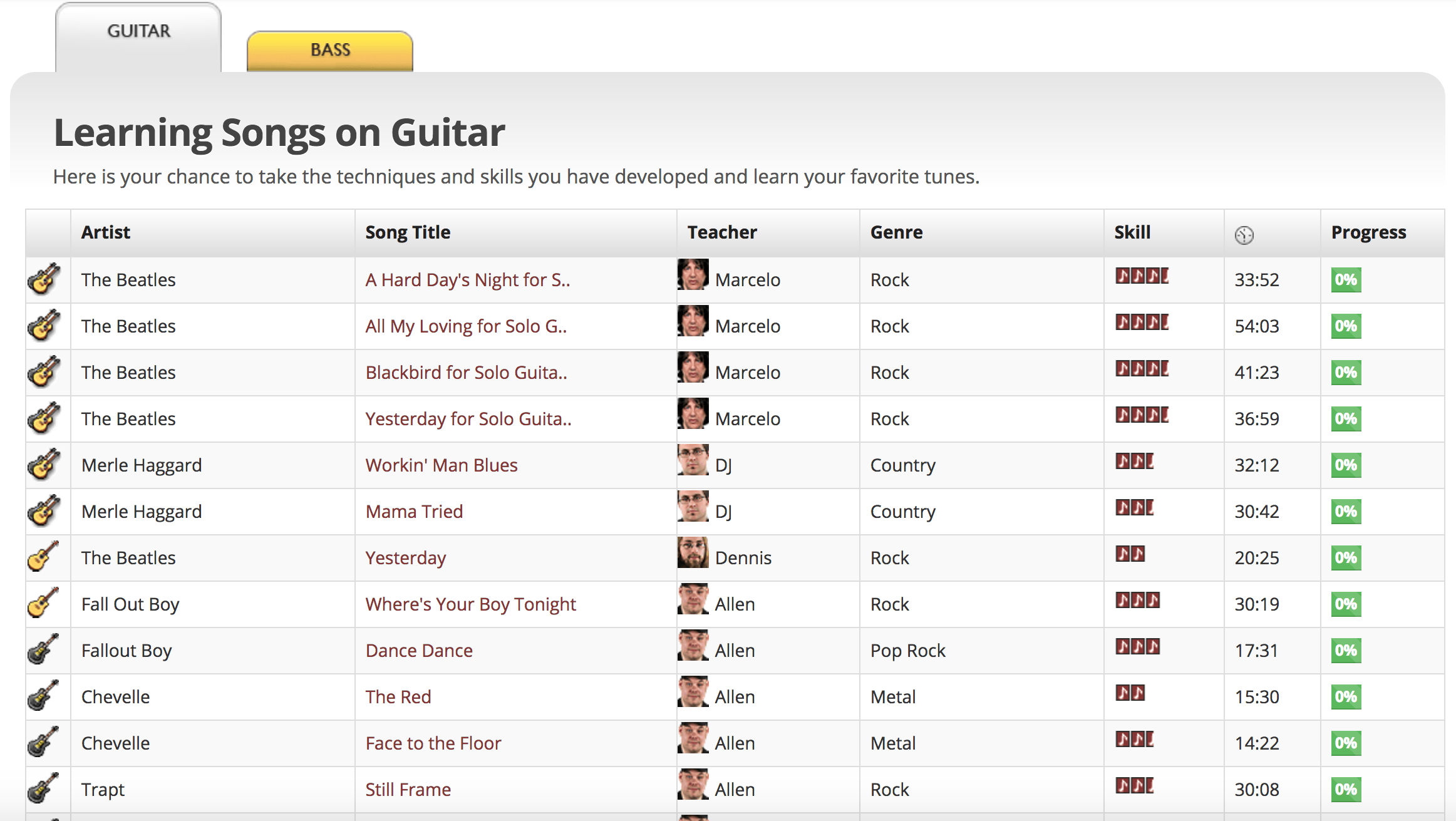1456x821 pixels.
Task: Click guitar icon in Still Frame row
Action: click(44, 788)
